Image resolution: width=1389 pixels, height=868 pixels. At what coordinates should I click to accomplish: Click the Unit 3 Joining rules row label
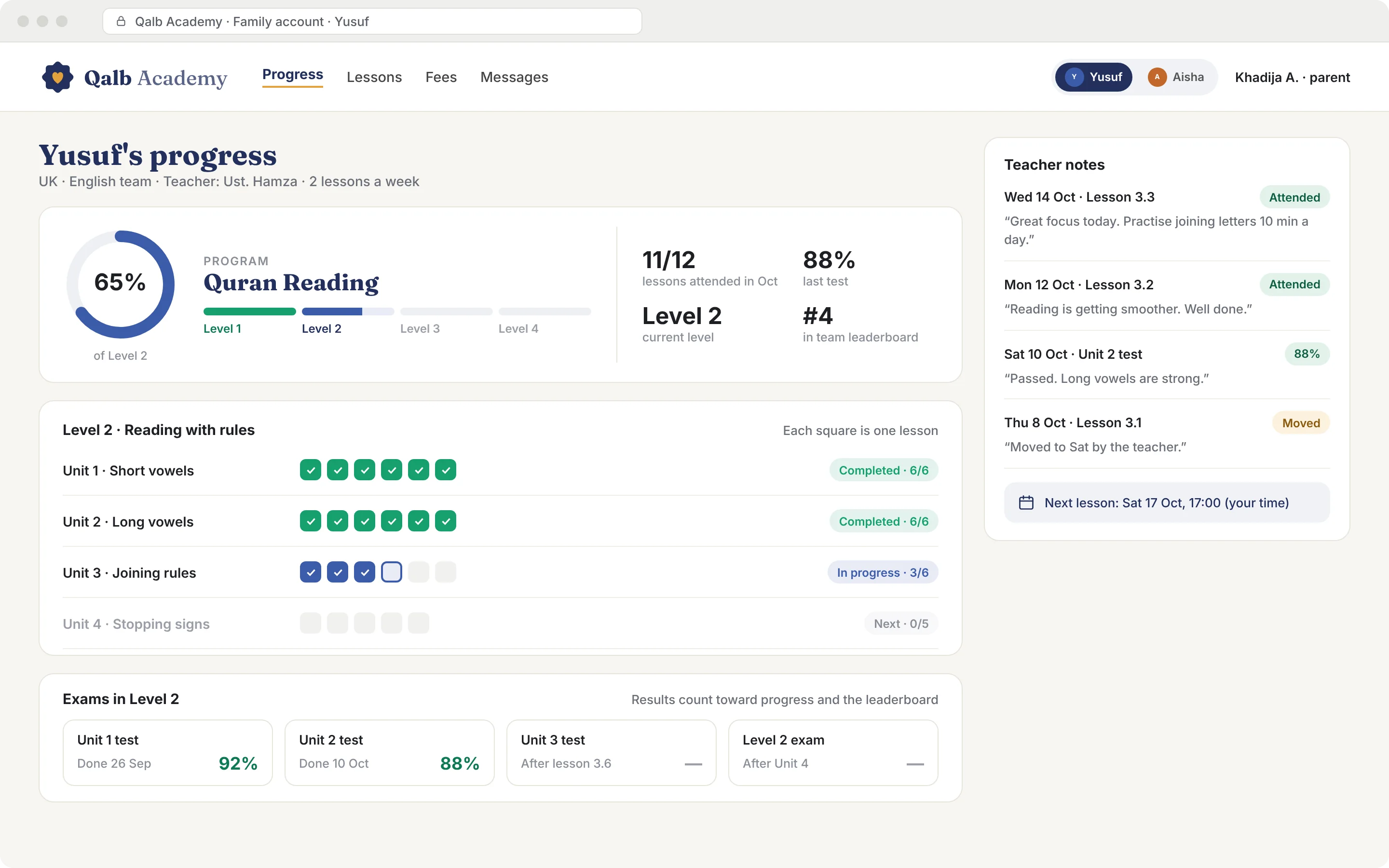129,573
